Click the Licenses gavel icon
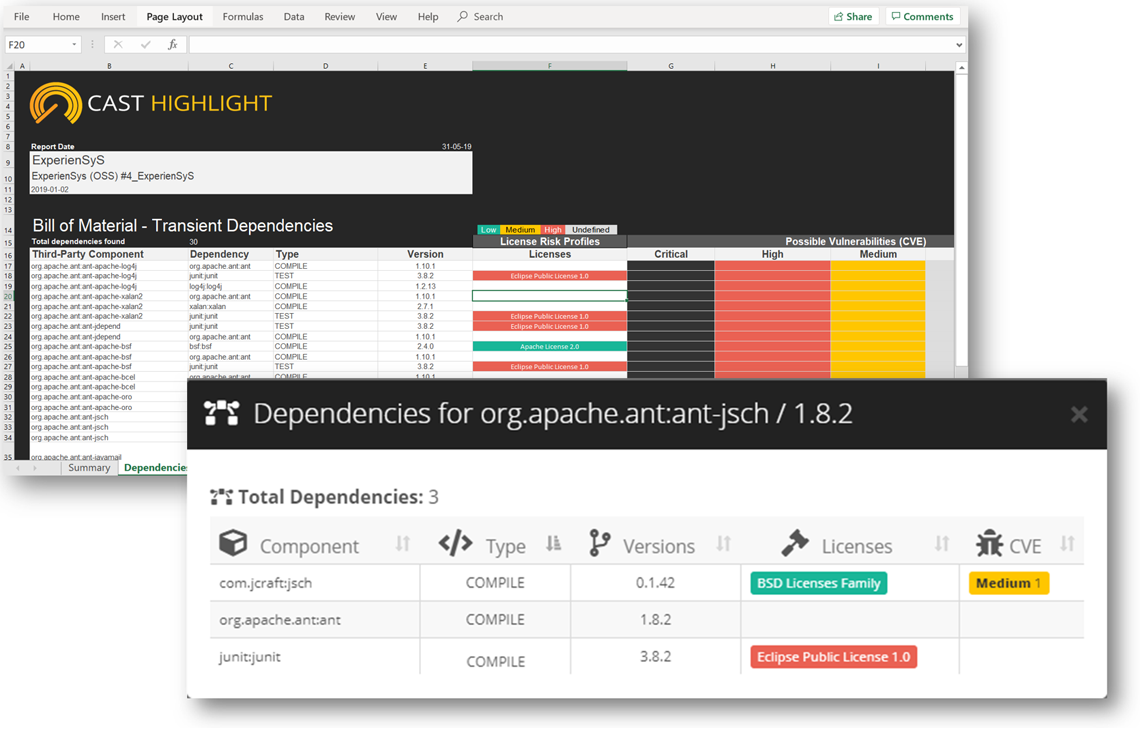 tap(795, 543)
